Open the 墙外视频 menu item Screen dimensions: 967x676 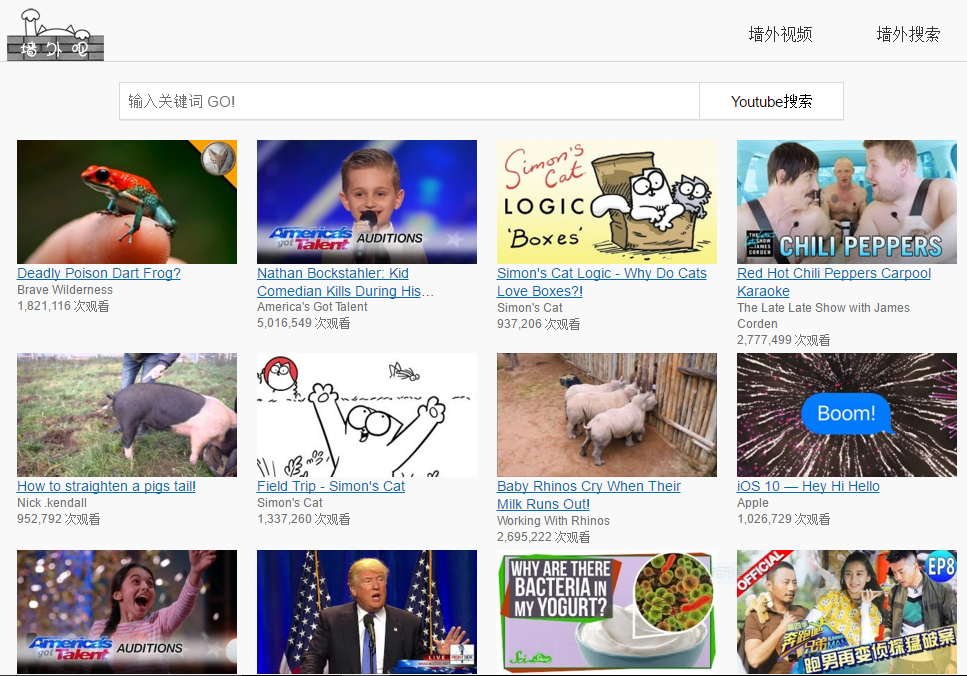780,34
